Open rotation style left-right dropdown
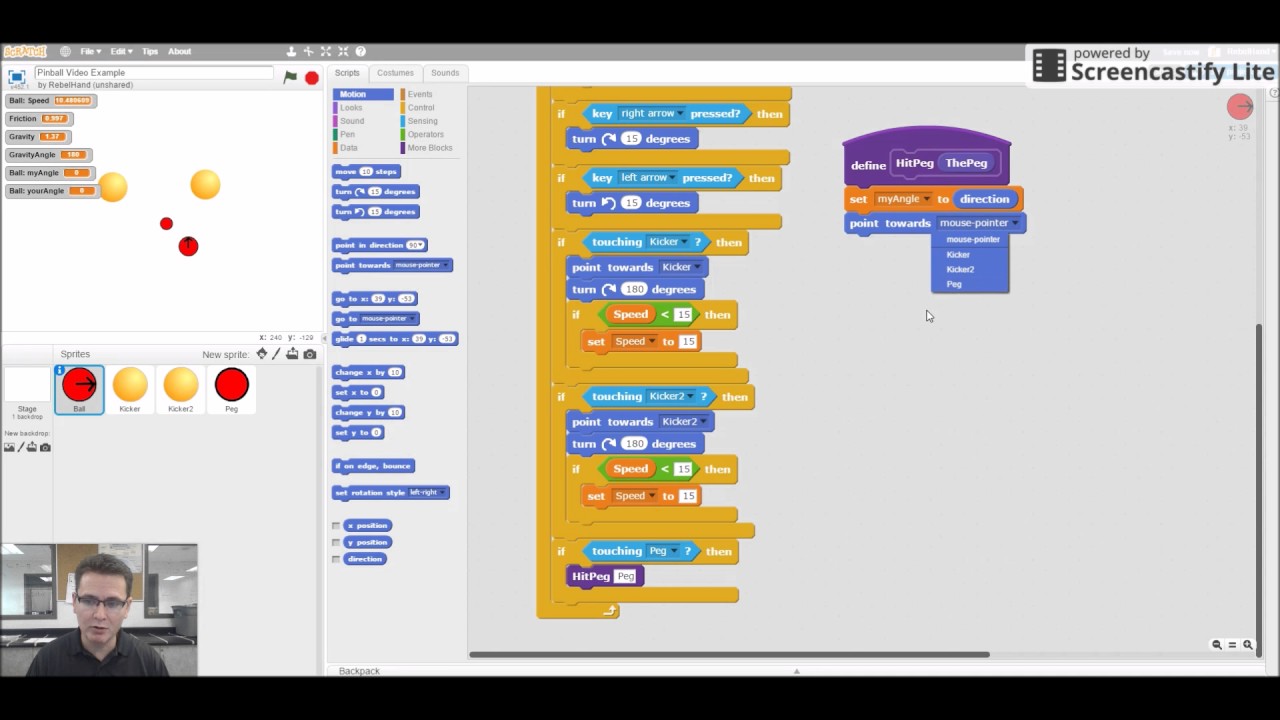This screenshot has height=720, width=1280. 427,493
